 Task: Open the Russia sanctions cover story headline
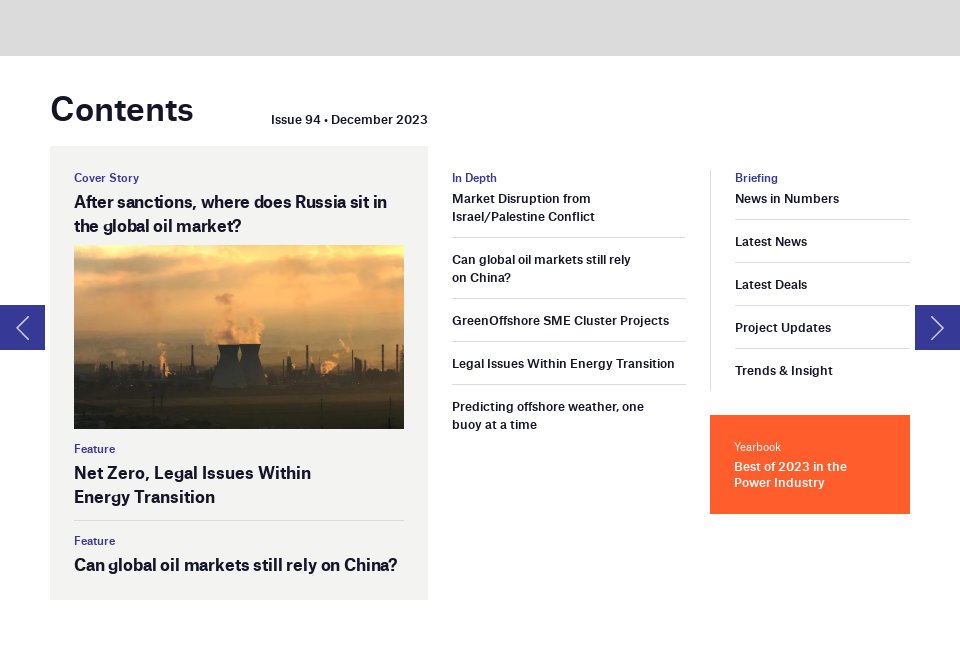point(230,214)
